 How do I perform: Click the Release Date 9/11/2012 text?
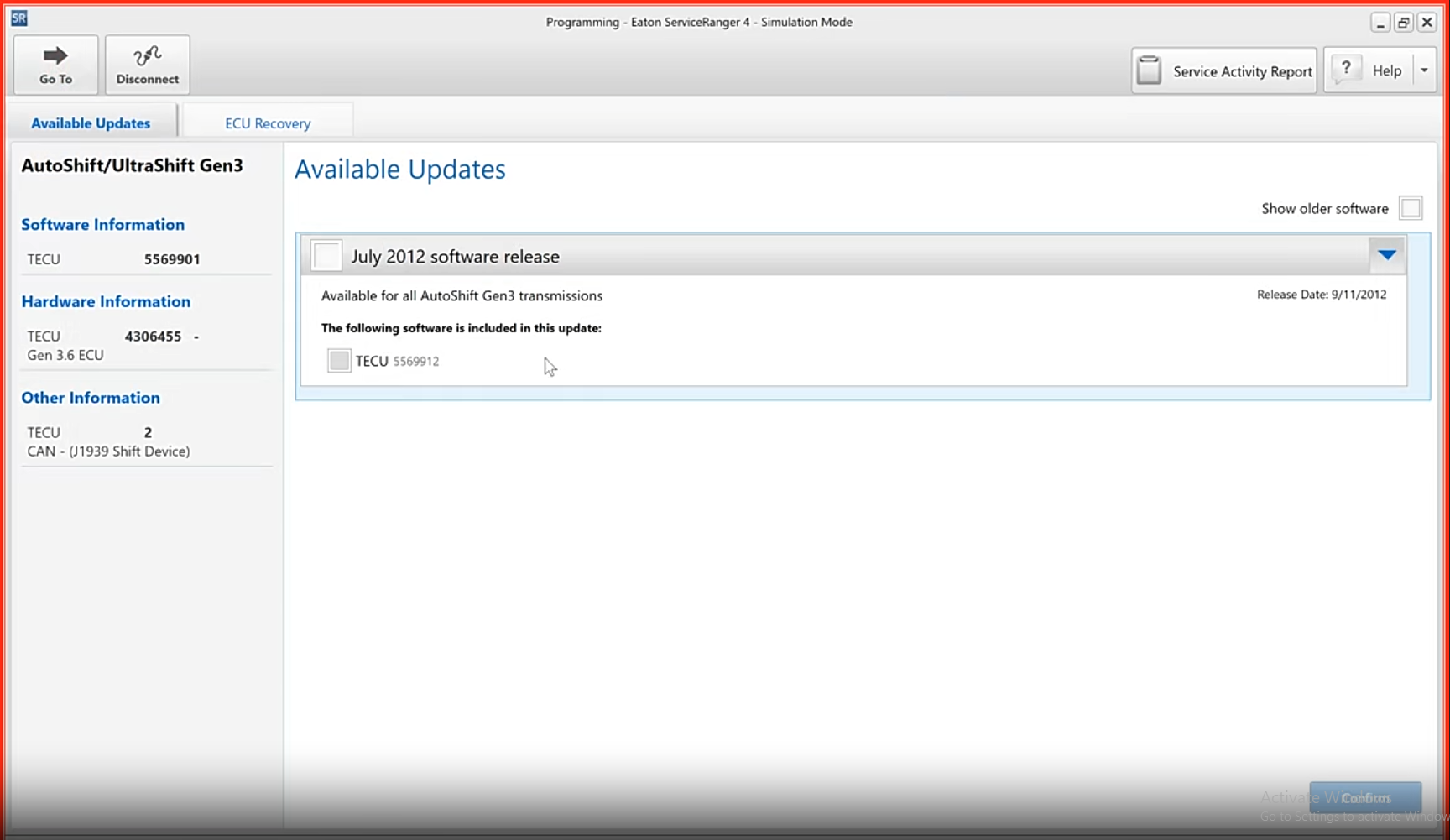click(1321, 295)
